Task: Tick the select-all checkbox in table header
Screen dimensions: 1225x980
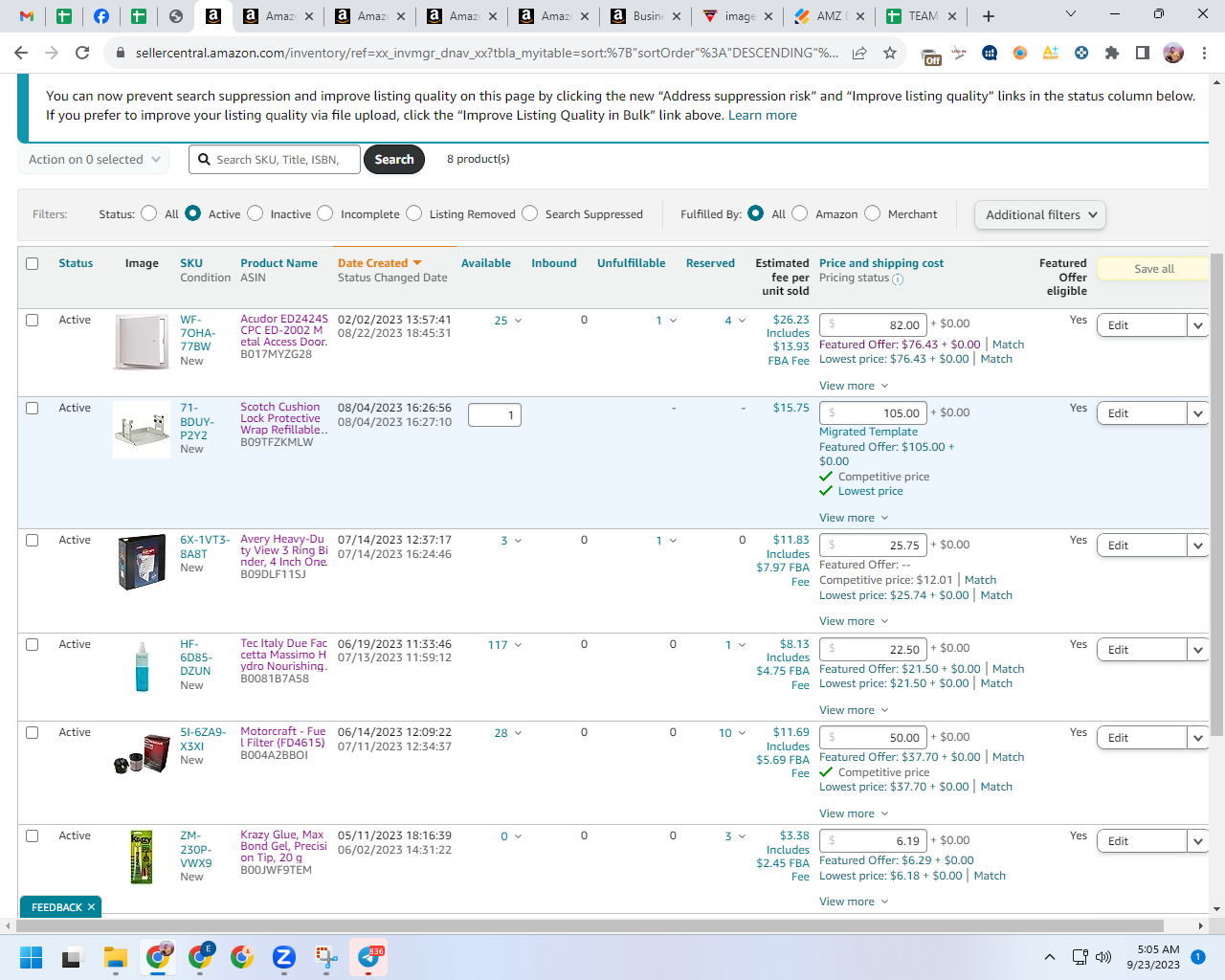Action: coord(32,263)
